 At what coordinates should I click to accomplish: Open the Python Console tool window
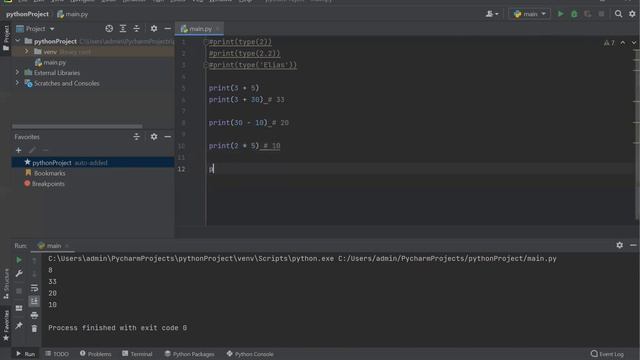click(x=250, y=354)
